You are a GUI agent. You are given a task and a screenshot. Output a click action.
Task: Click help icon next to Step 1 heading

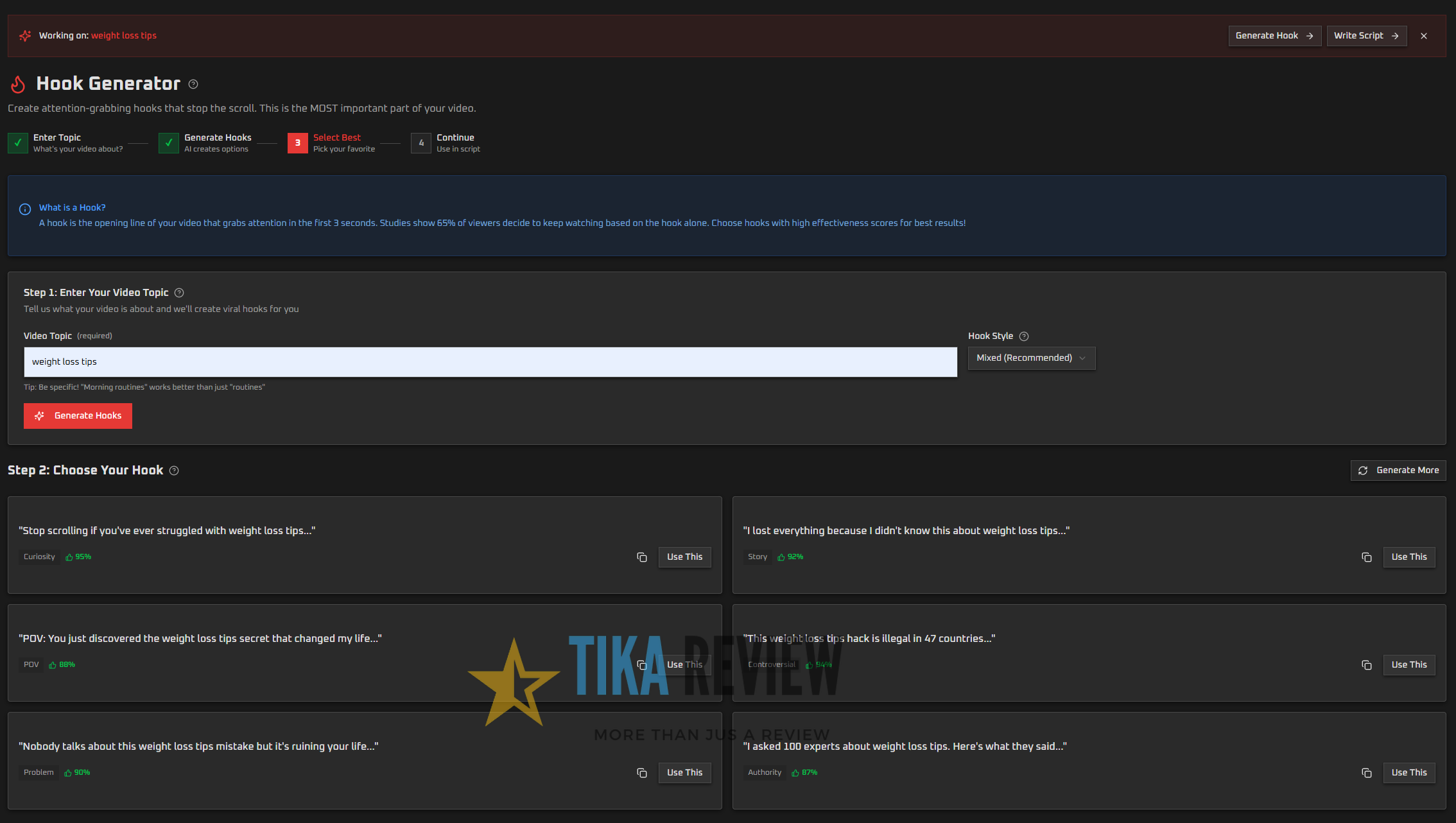point(179,293)
